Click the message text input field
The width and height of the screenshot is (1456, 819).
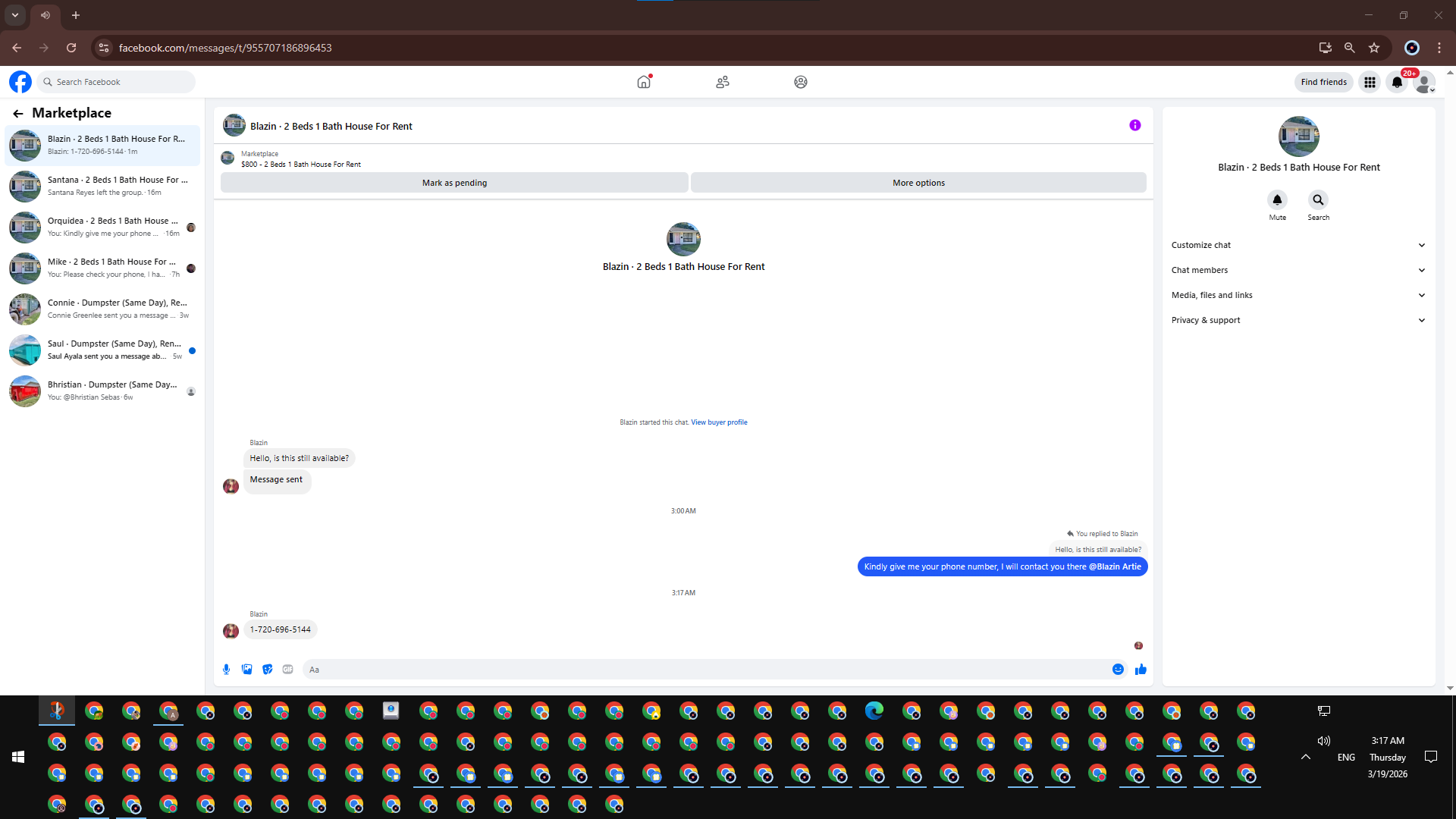[x=705, y=670]
